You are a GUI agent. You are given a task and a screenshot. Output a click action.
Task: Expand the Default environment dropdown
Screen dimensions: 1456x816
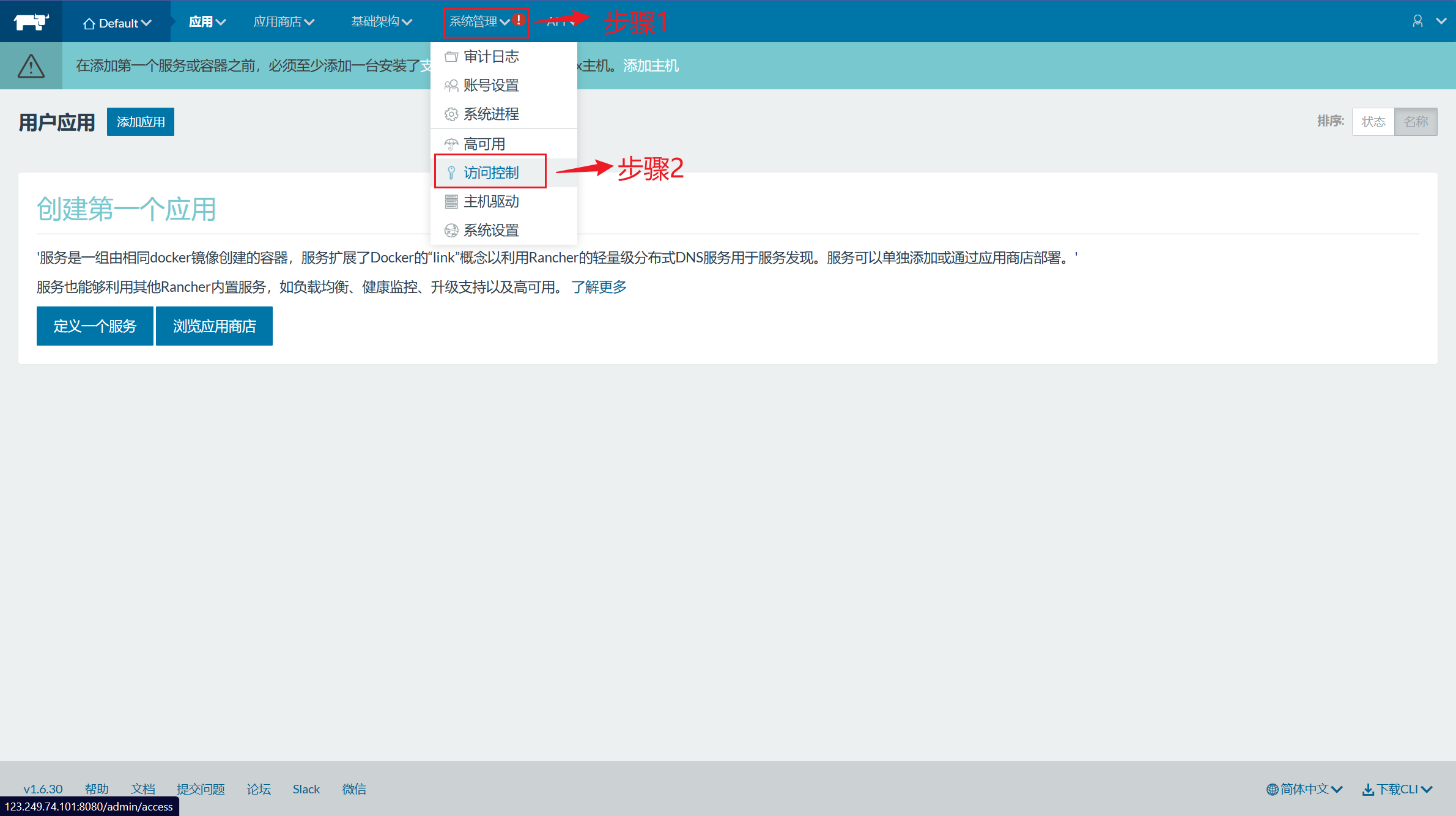[x=117, y=23]
